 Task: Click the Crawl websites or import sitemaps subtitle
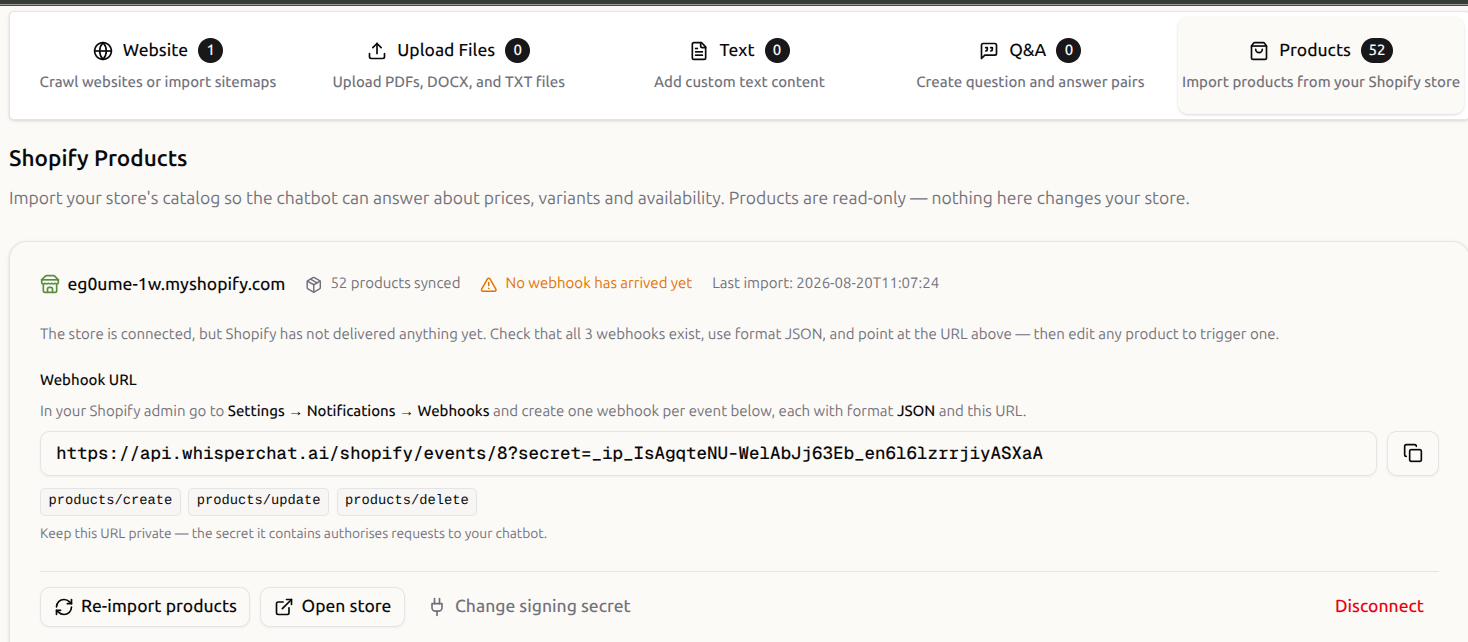pyautogui.click(x=158, y=82)
